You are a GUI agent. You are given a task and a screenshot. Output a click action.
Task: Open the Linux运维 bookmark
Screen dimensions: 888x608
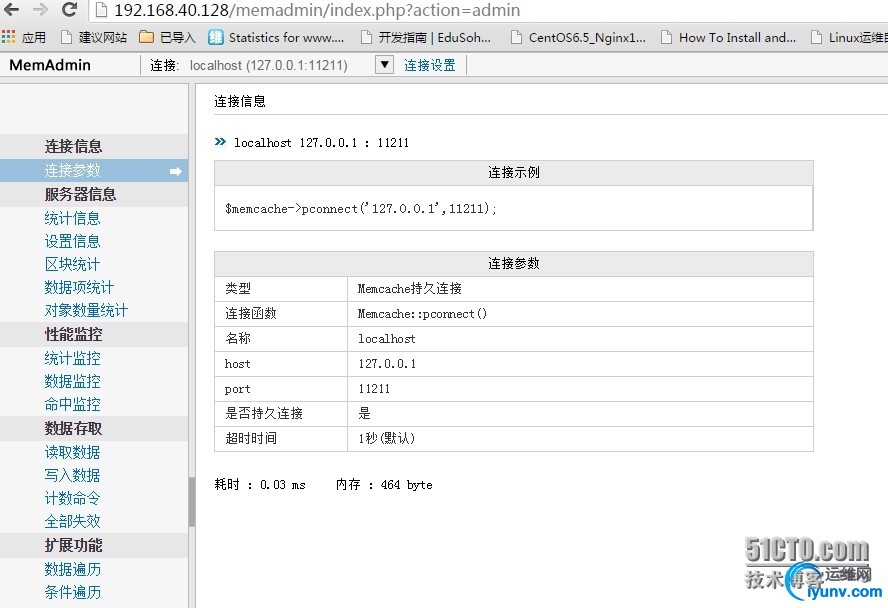(849, 37)
